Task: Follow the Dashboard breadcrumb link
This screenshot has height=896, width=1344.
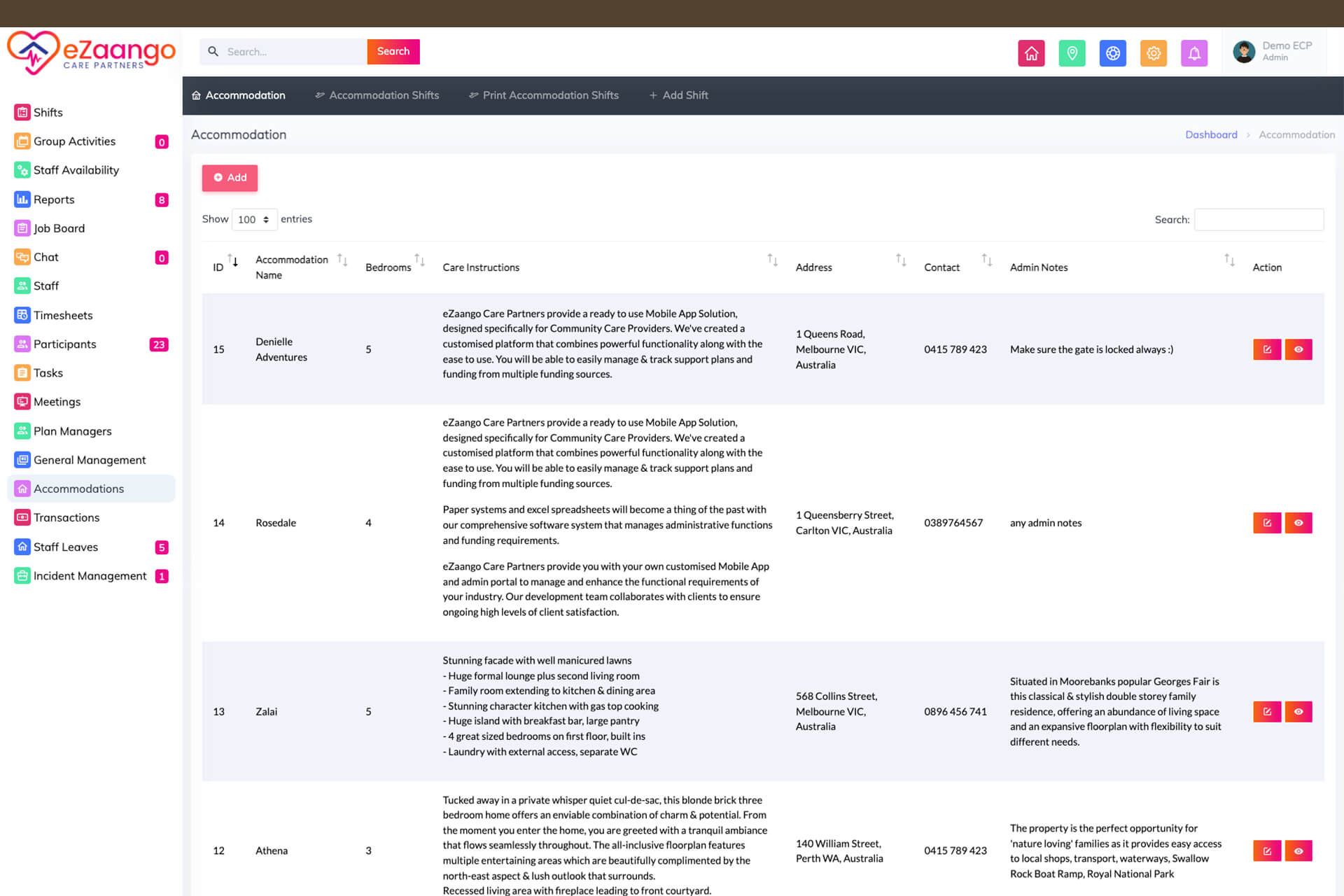Action: click(1210, 134)
